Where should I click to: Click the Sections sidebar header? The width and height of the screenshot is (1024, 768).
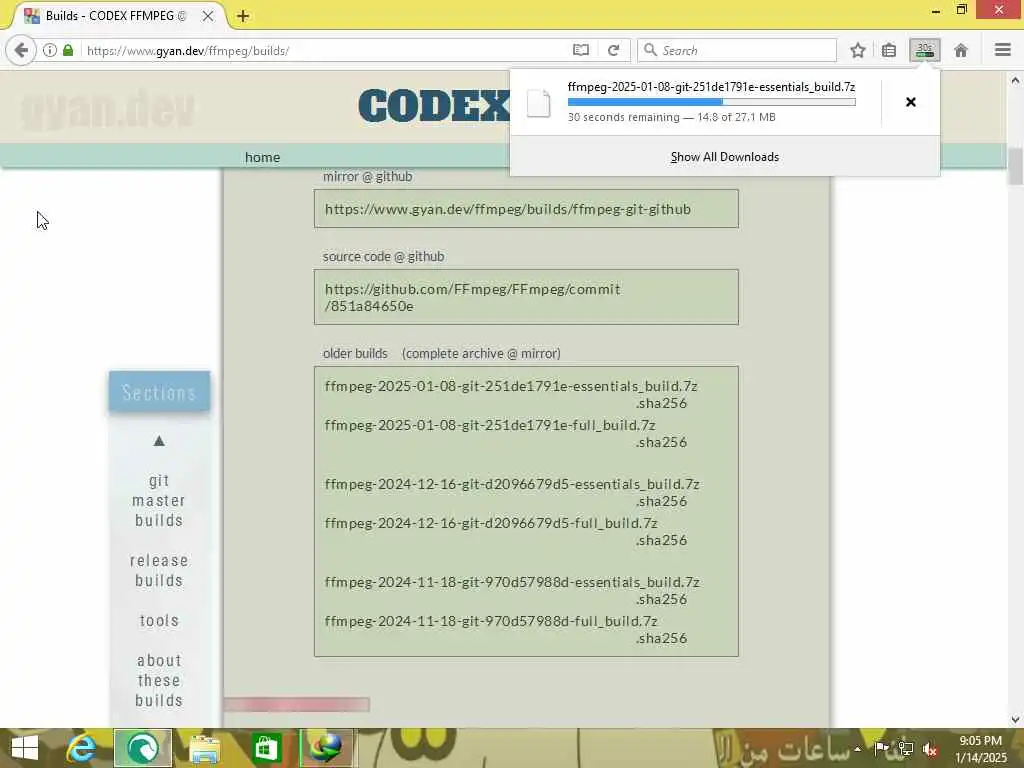tap(159, 392)
